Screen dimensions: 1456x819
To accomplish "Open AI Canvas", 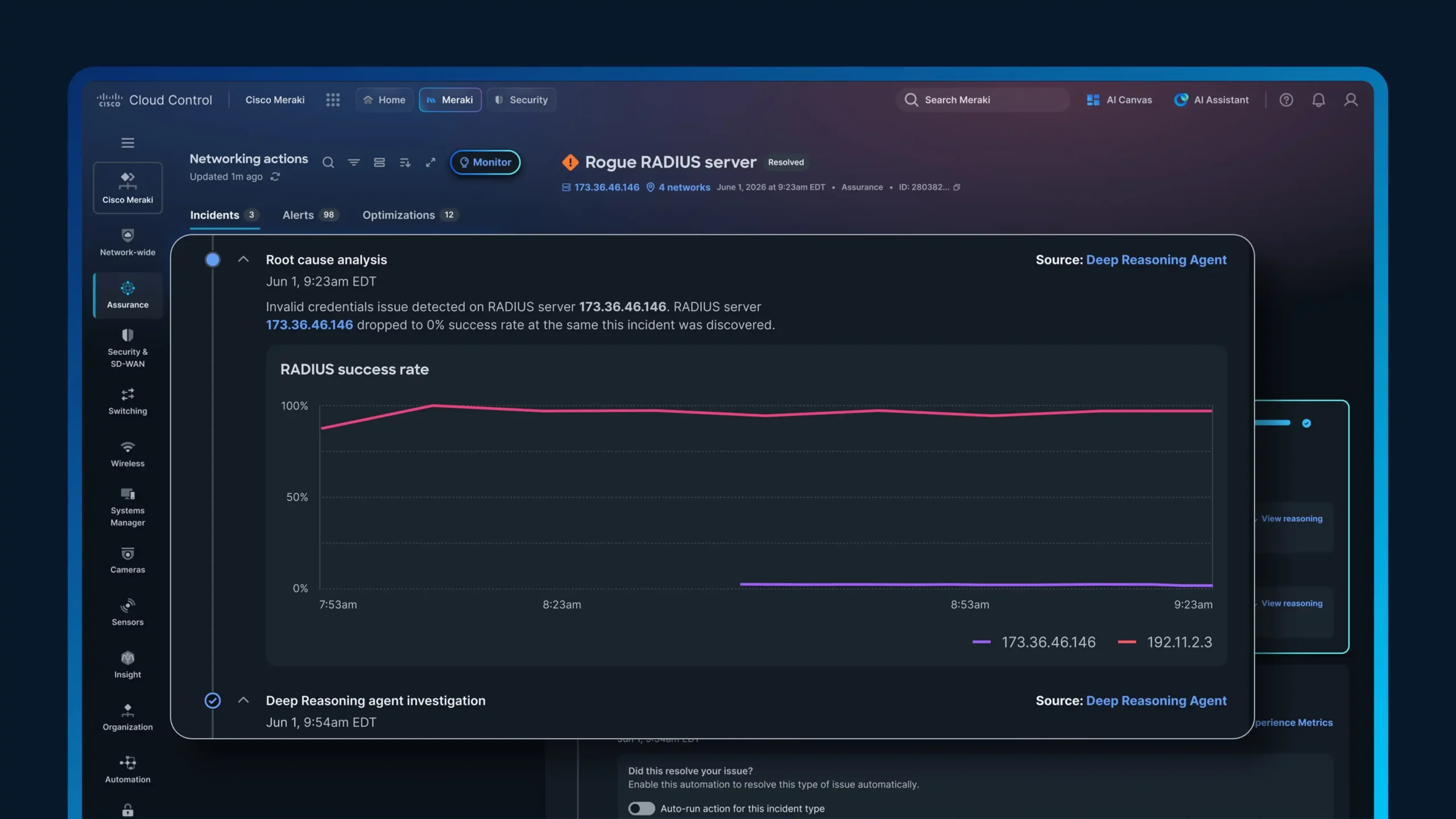I will [x=1119, y=100].
